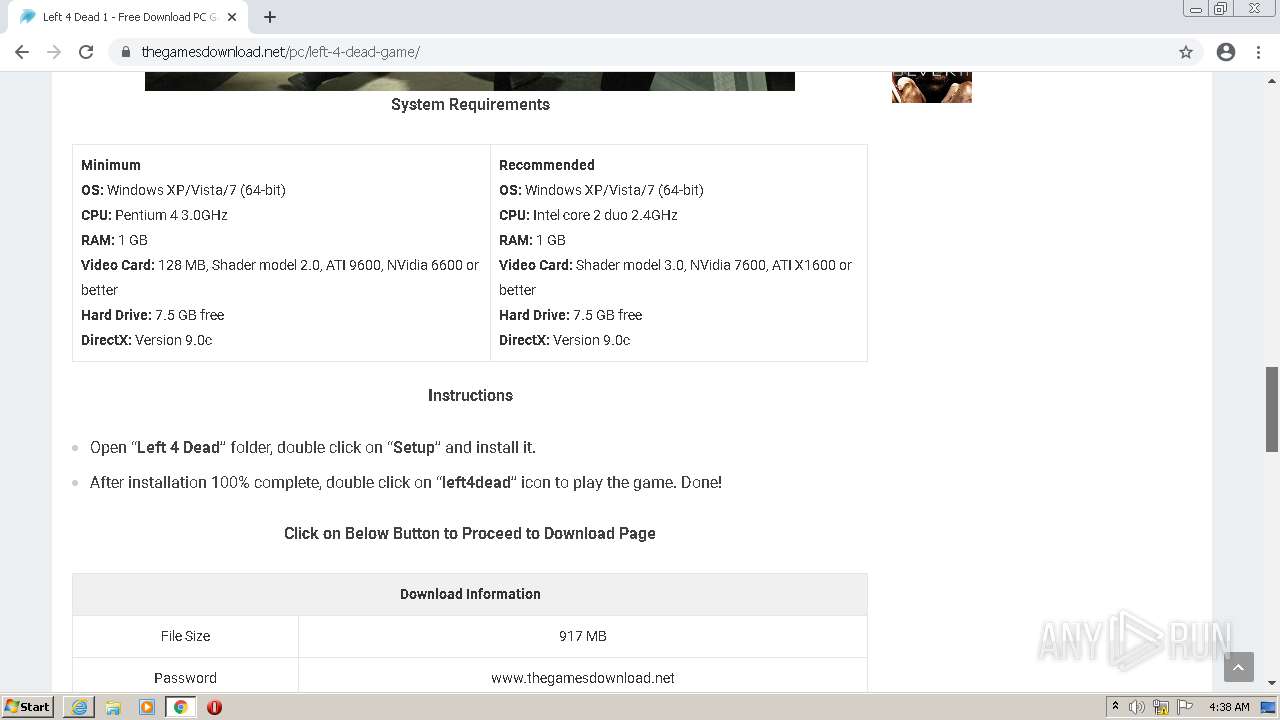Go back to the previous page

(22, 52)
